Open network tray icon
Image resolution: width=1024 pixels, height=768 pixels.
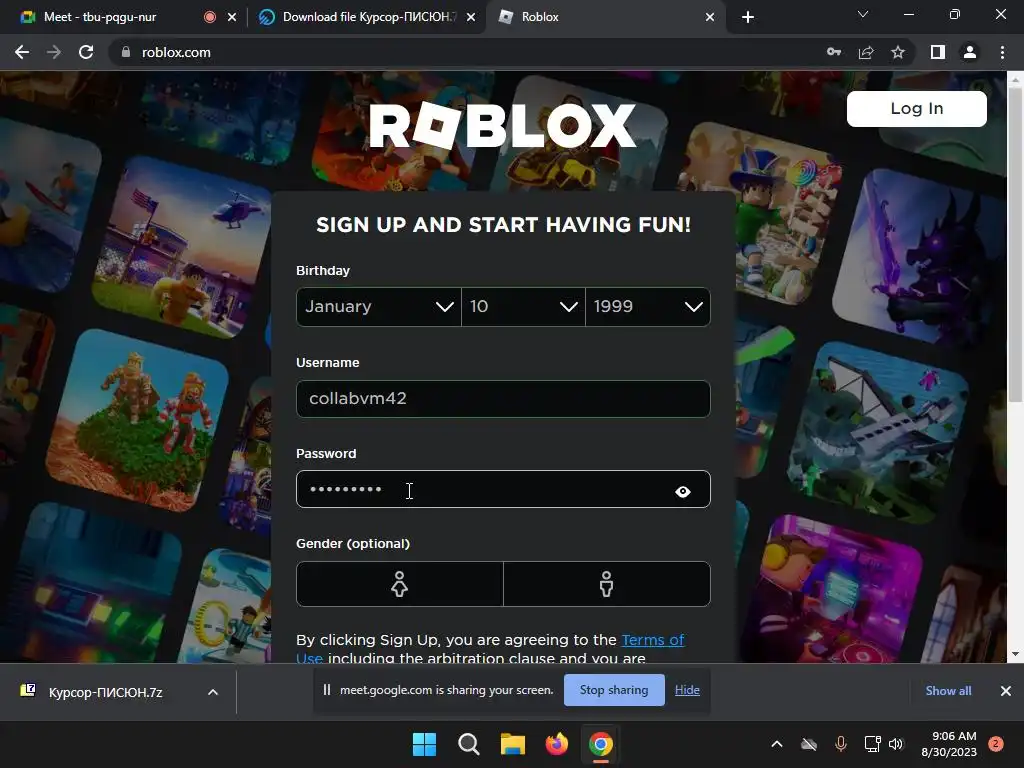(x=872, y=744)
